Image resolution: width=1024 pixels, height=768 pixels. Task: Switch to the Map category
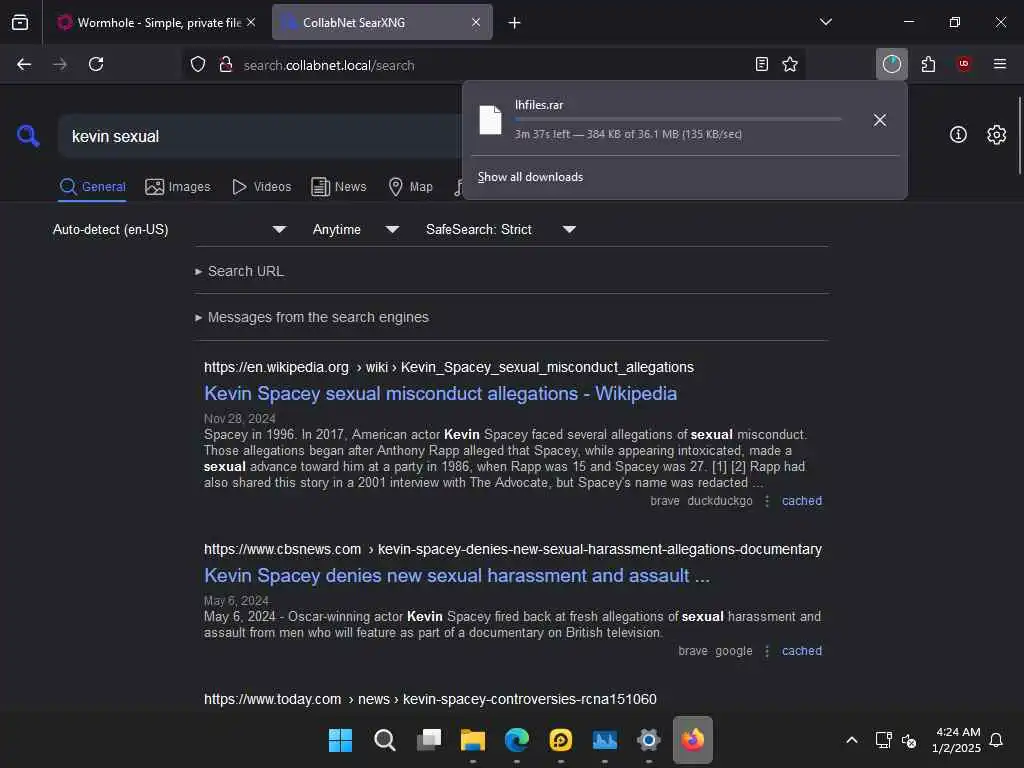(411, 187)
